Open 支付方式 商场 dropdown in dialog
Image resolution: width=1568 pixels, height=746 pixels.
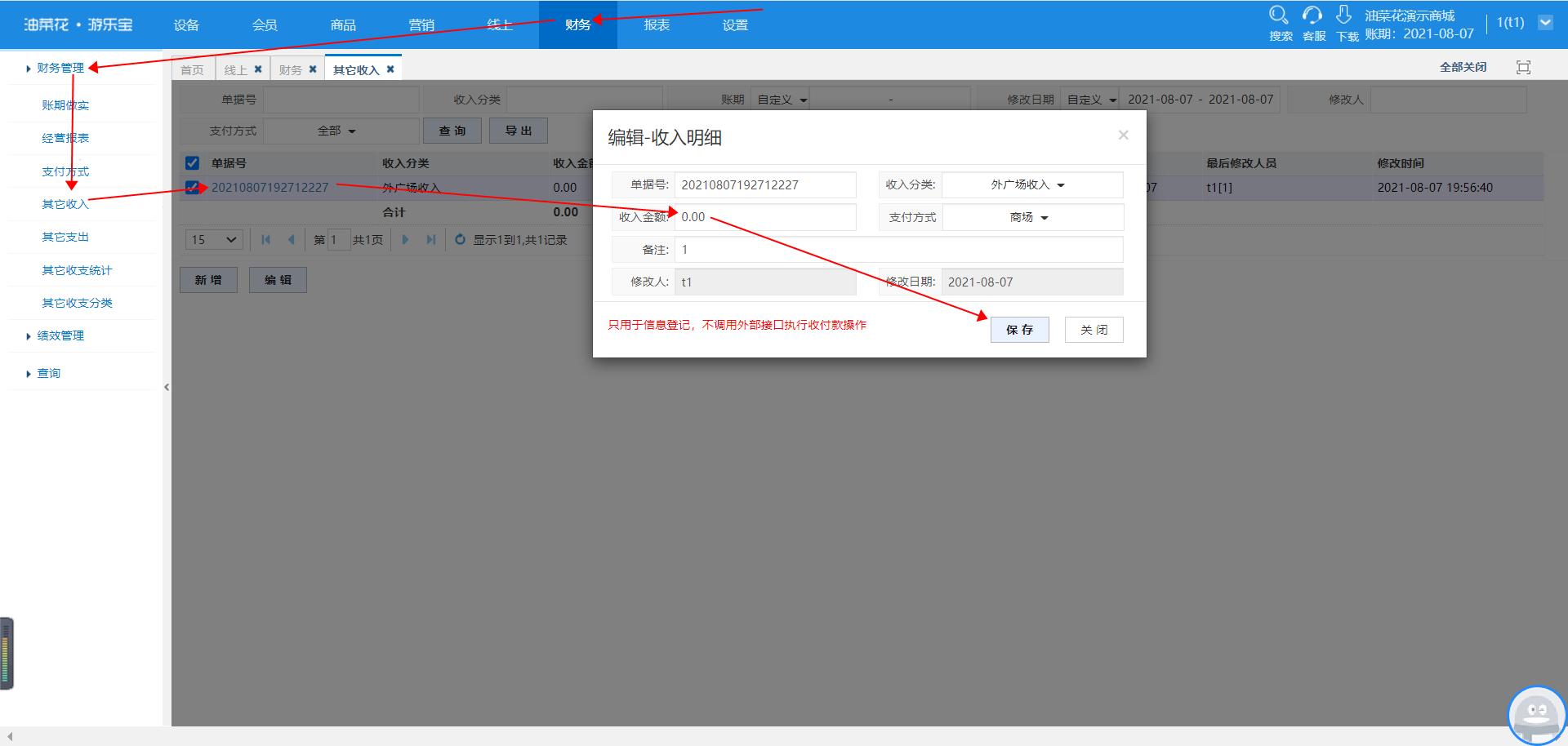(x=1032, y=218)
